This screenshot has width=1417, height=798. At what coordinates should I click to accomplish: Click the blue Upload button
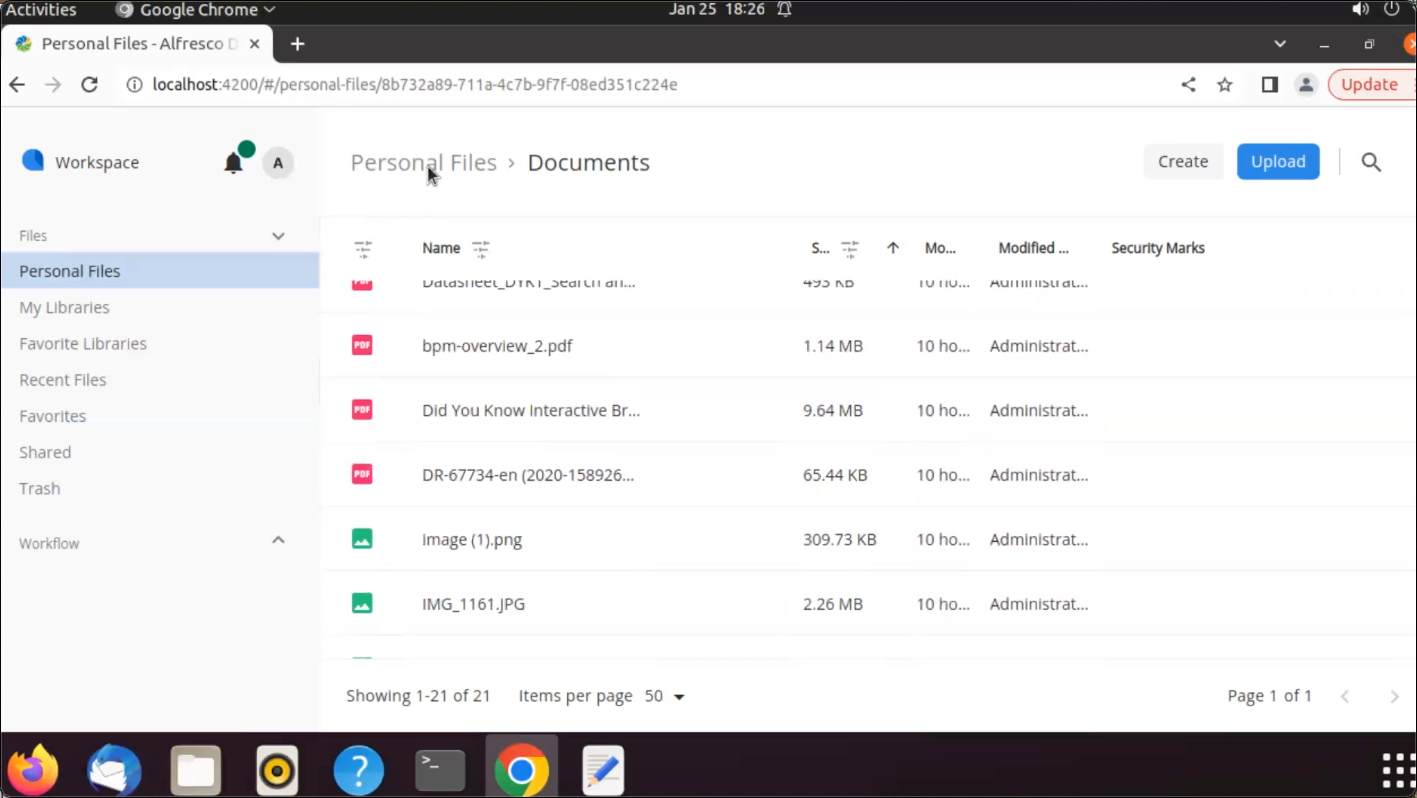1277,161
